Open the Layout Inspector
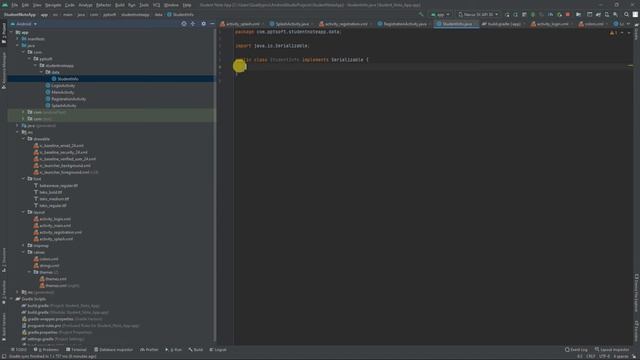Image resolution: width=640 pixels, height=360 pixels. [x=612, y=350]
